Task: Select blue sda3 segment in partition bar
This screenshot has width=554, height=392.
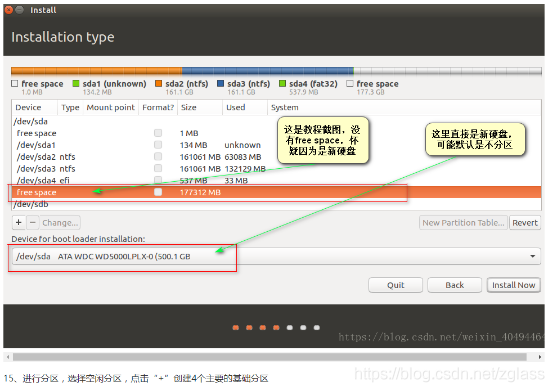Action: (267, 71)
